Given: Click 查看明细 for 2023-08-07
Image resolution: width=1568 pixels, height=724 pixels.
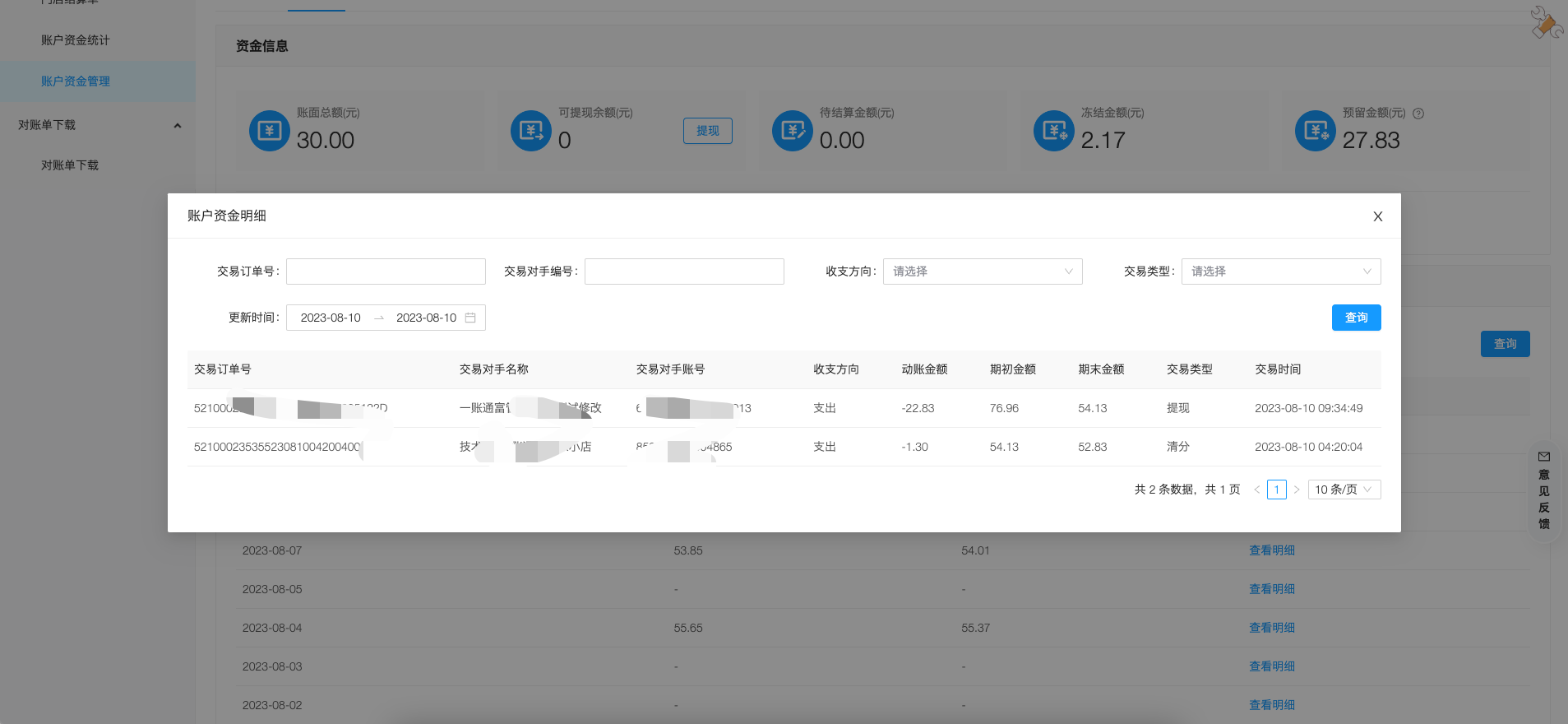Looking at the screenshot, I should pyautogui.click(x=1272, y=550).
